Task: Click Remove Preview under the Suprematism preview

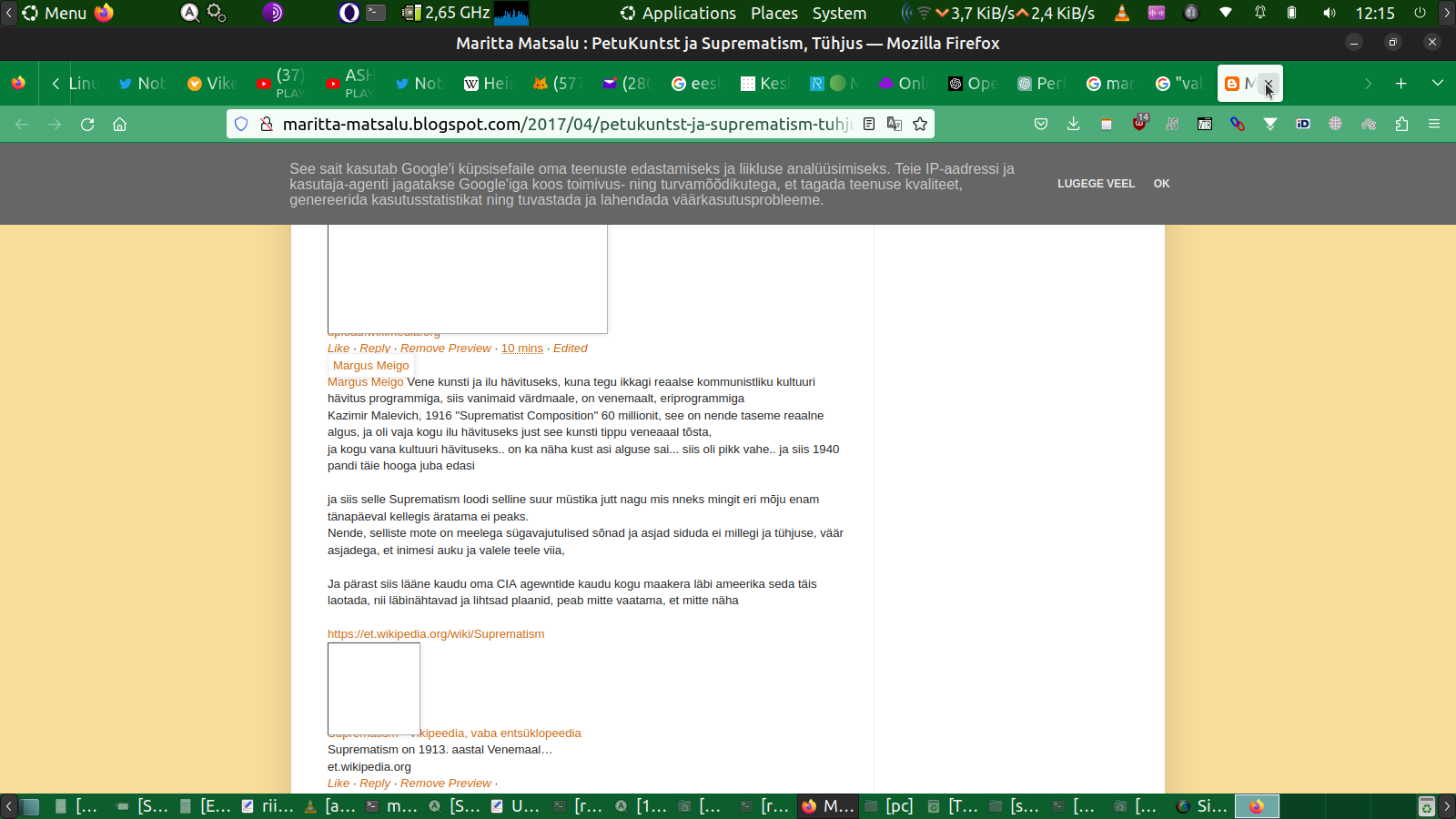Action: tap(446, 784)
